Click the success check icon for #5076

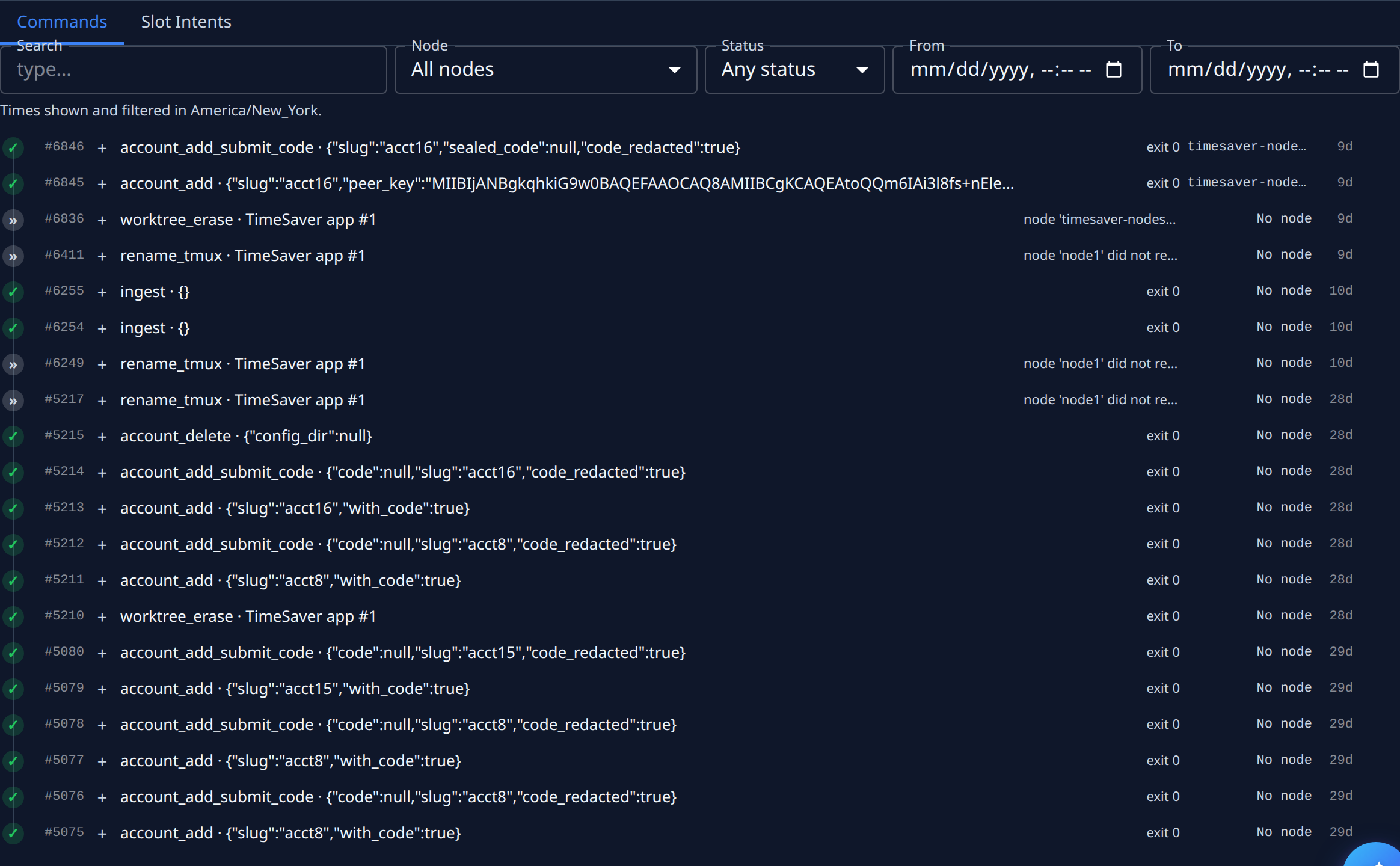tap(13, 797)
